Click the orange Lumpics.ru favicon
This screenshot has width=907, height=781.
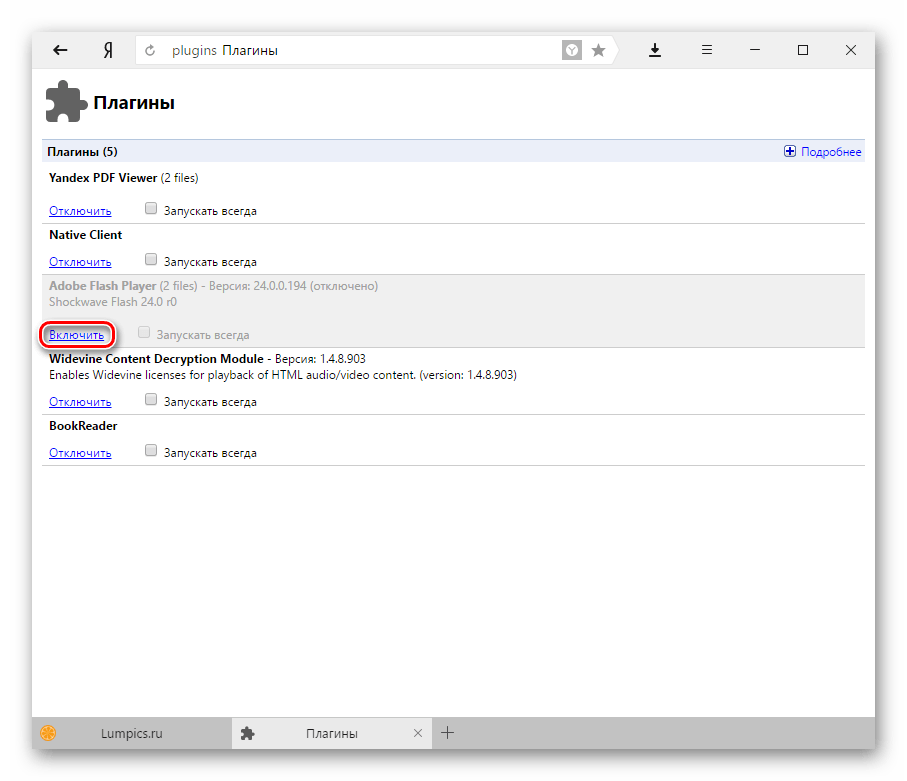coord(48,733)
